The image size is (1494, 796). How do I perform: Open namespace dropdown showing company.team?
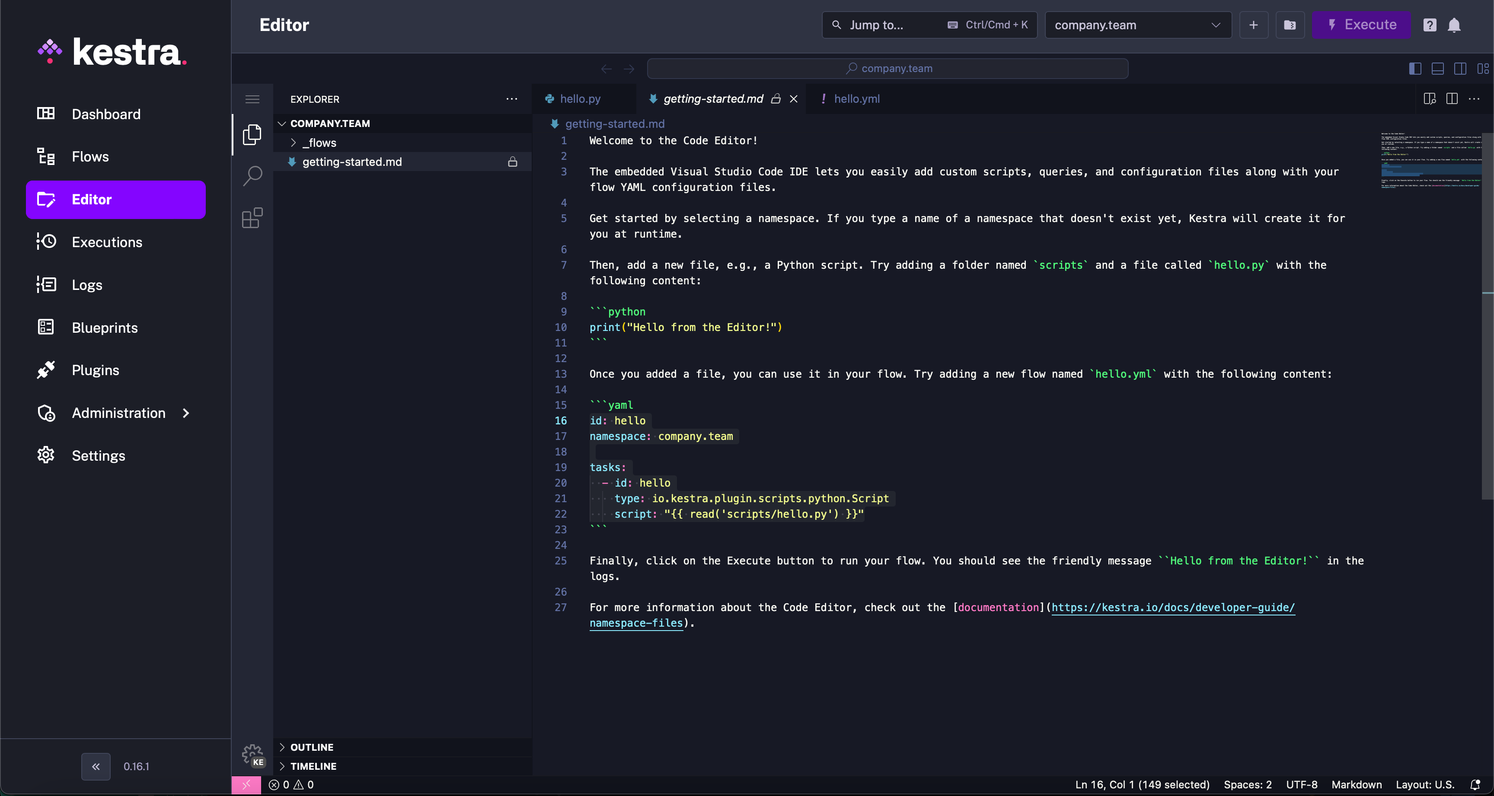(x=1138, y=25)
